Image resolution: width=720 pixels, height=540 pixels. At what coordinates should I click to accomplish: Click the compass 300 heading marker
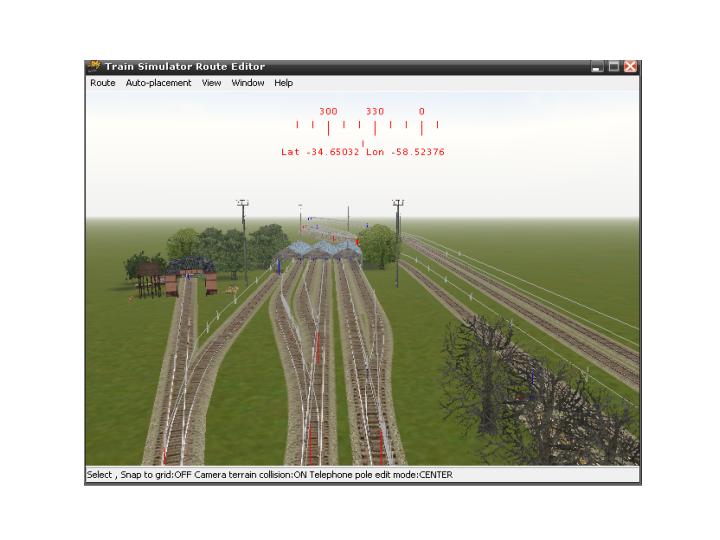coord(328,112)
